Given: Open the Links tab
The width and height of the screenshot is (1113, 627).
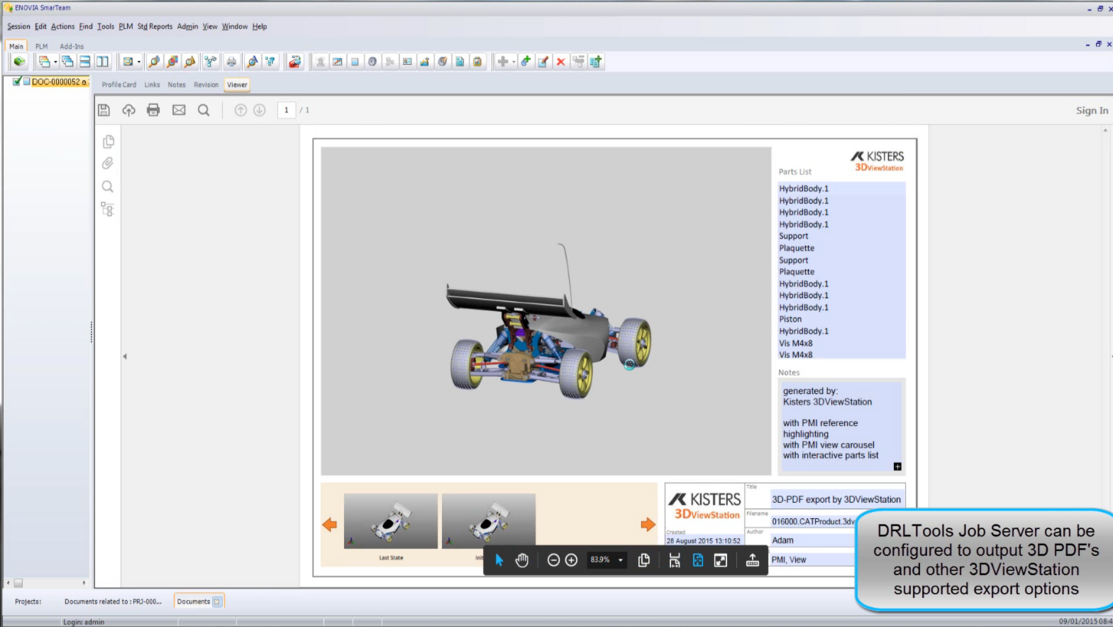Looking at the screenshot, I should click(152, 84).
